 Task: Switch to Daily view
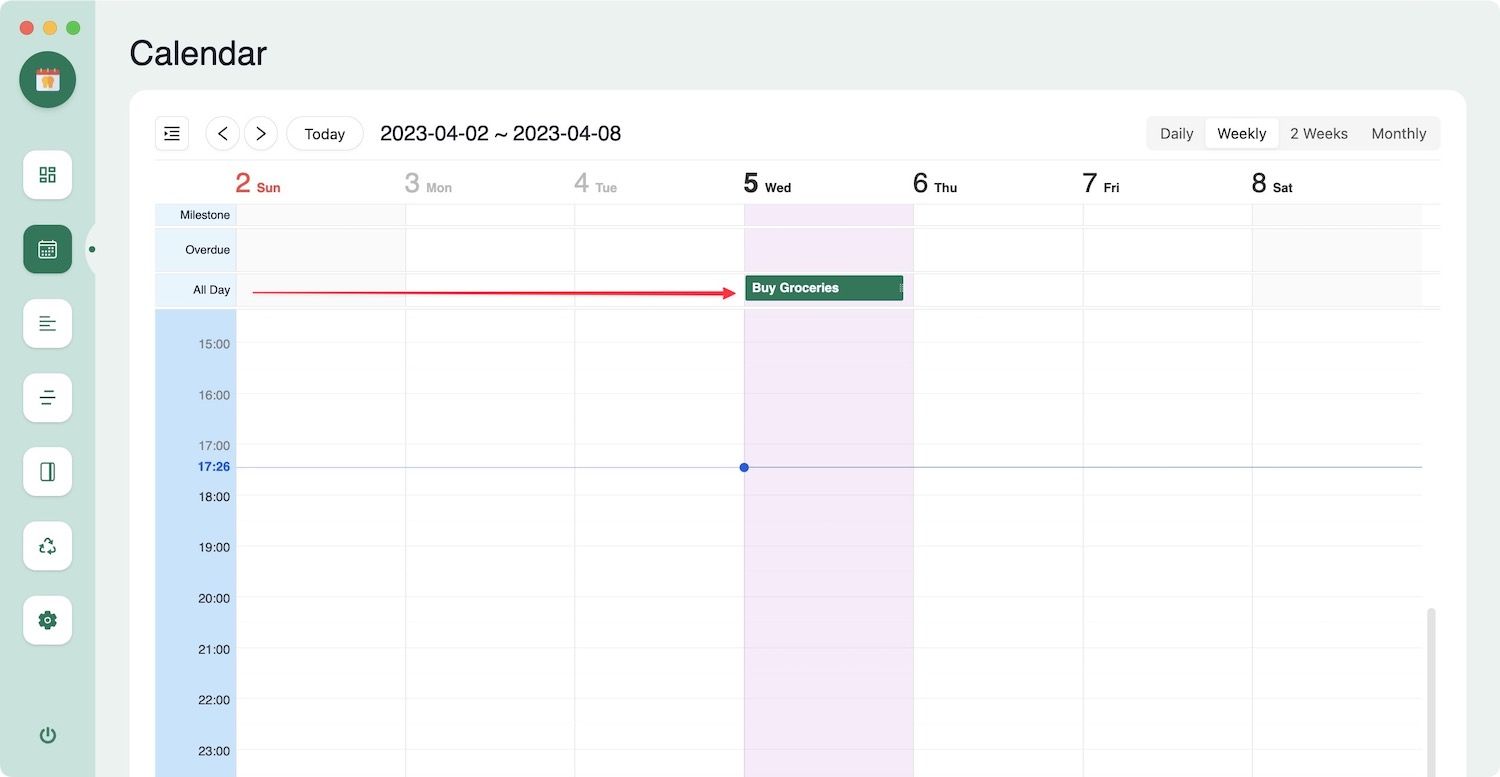(x=1176, y=133)
